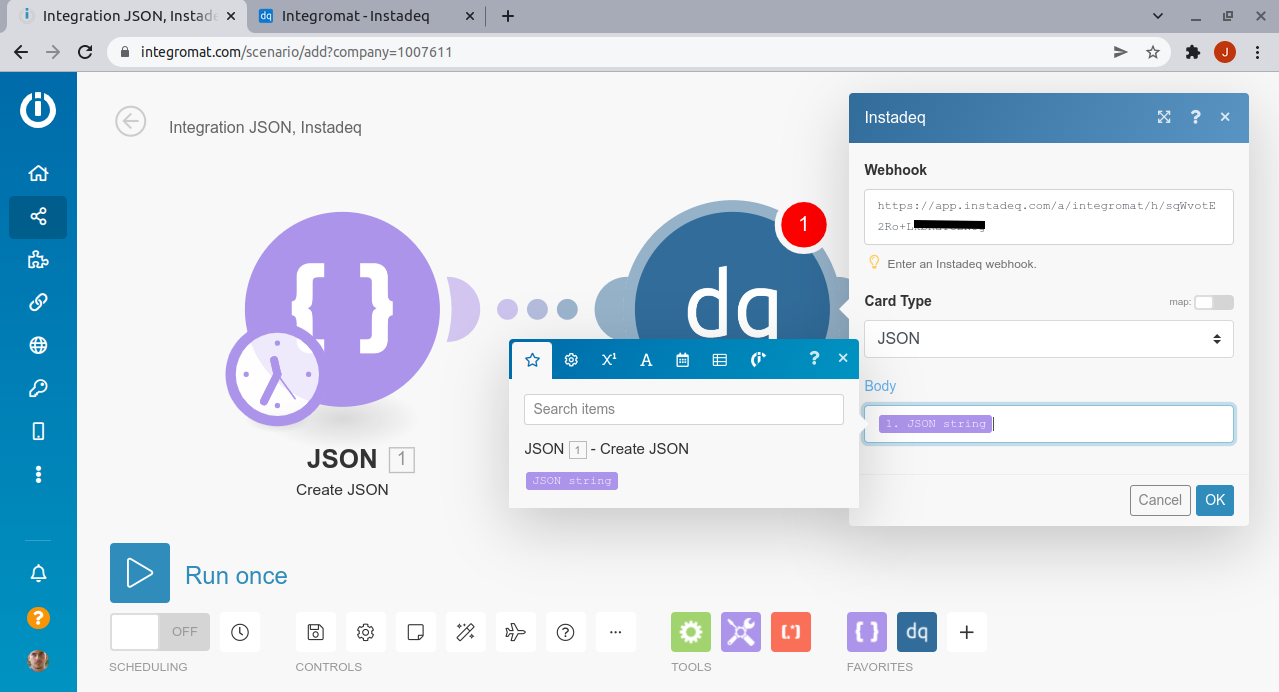1279x692 pixels.
Task: Open Scenarios from the sidebar
Action: (38, 216)
